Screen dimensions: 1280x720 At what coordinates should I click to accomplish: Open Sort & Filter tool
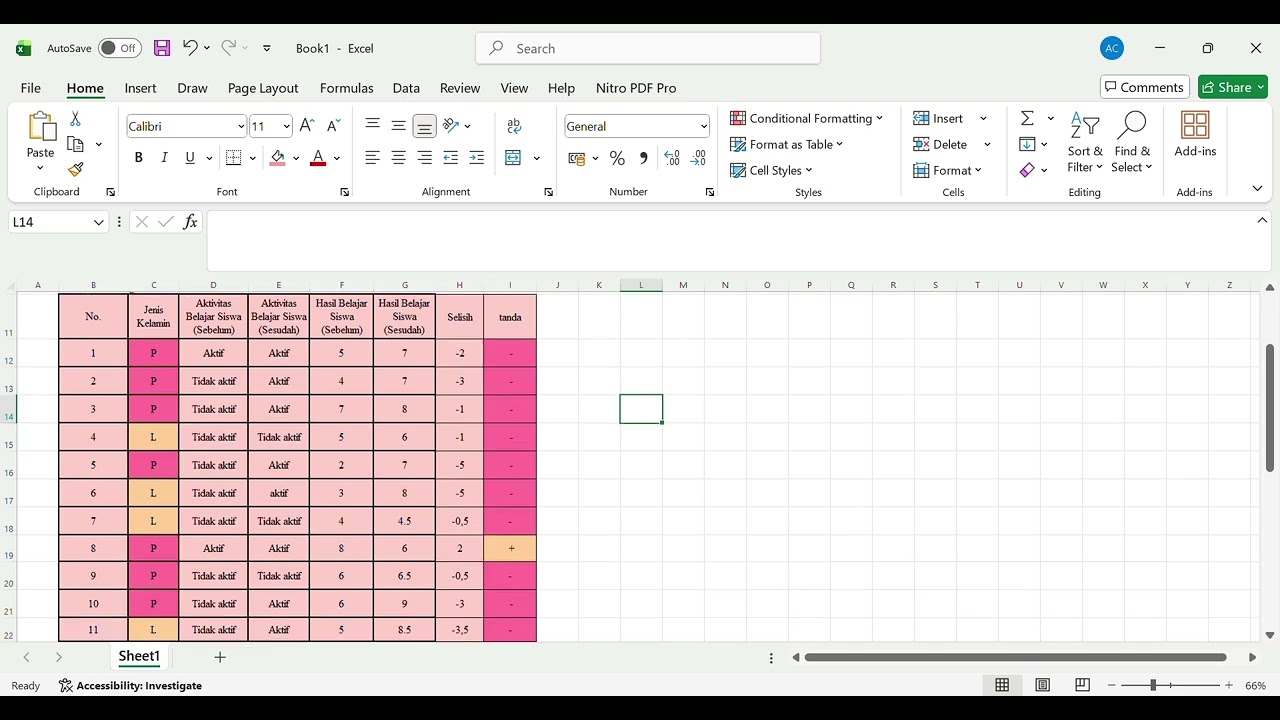click(x=1085, y=143)
